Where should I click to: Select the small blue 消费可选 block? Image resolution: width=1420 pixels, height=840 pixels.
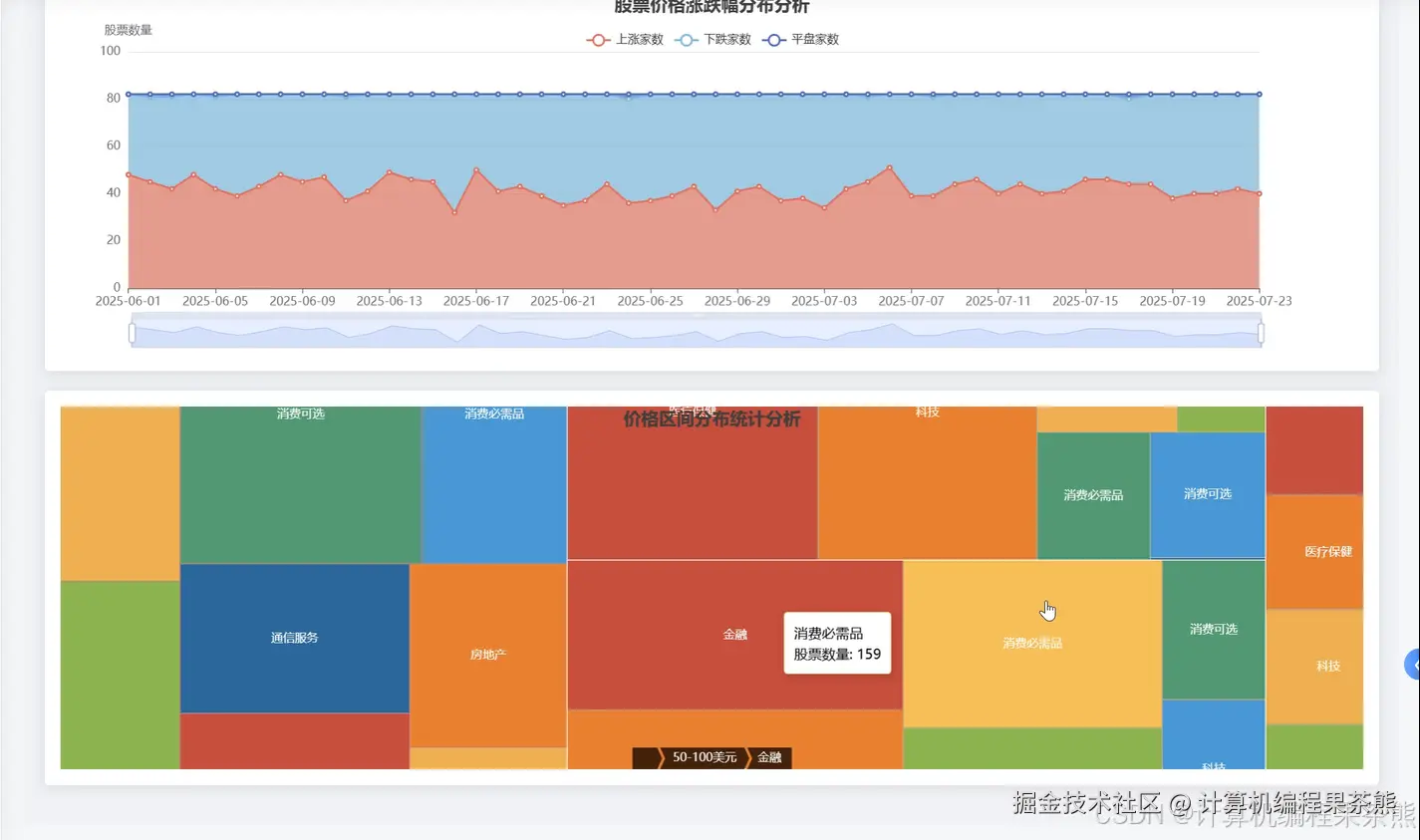(x=1208, y=494)
